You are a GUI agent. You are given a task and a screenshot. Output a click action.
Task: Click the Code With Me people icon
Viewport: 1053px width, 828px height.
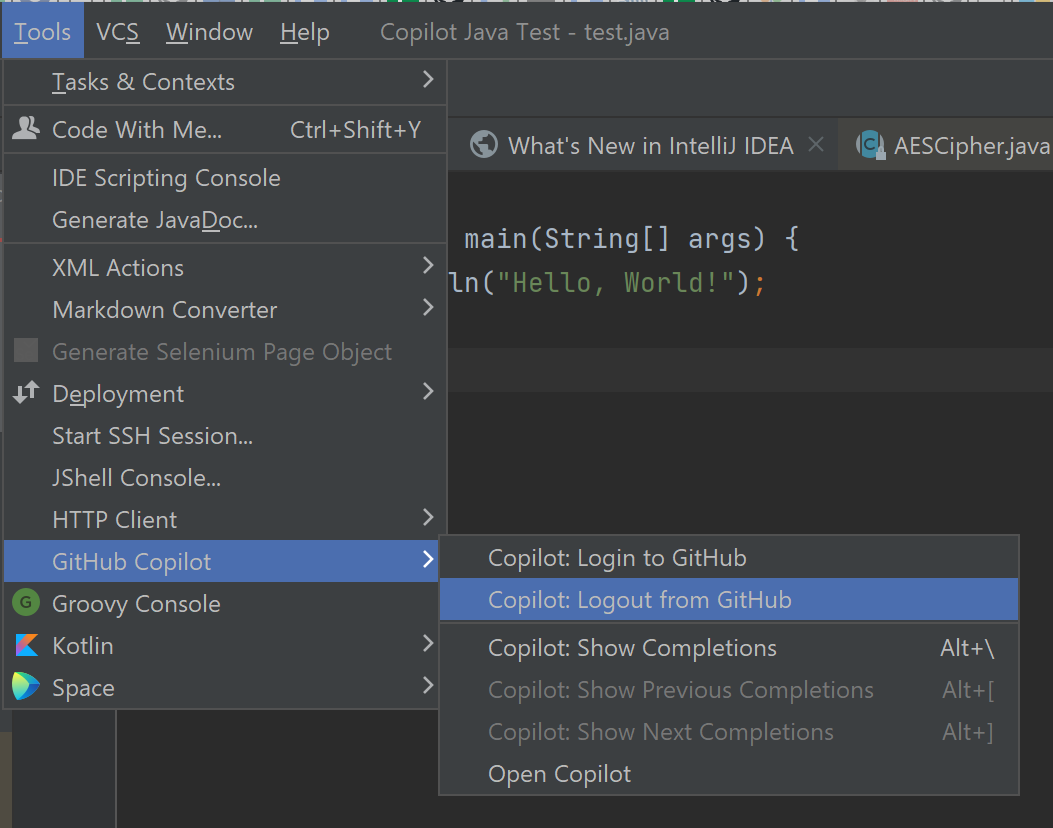[26, 128]
